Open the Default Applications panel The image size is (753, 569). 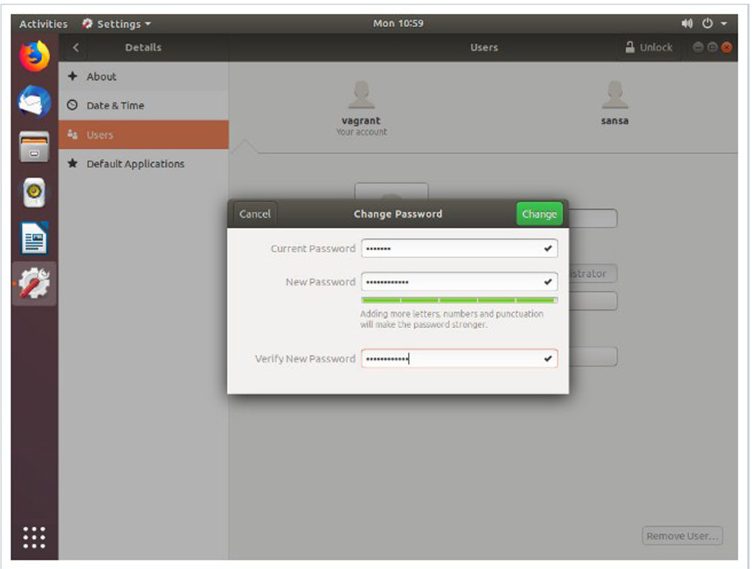point(144,163)
